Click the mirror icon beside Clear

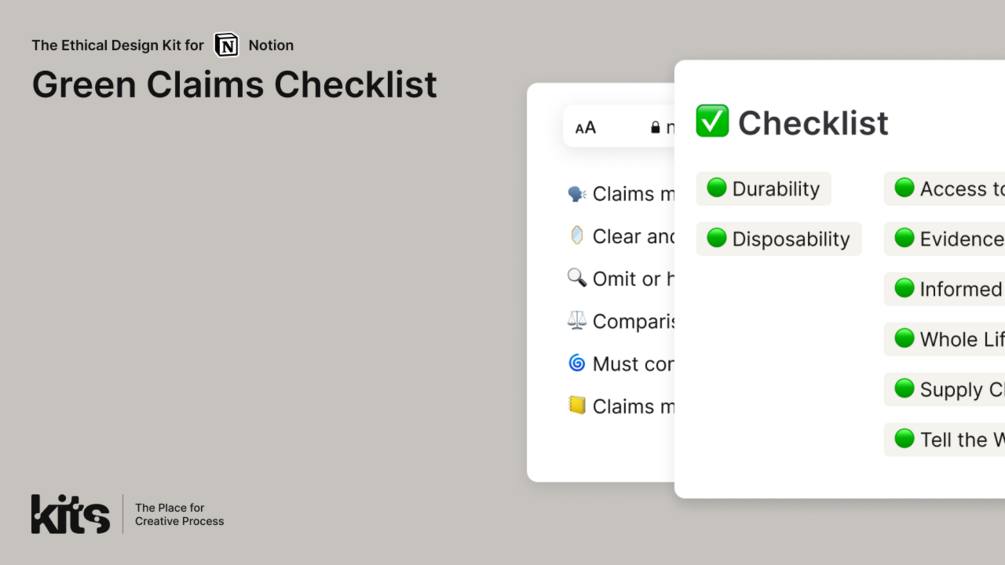577,236
